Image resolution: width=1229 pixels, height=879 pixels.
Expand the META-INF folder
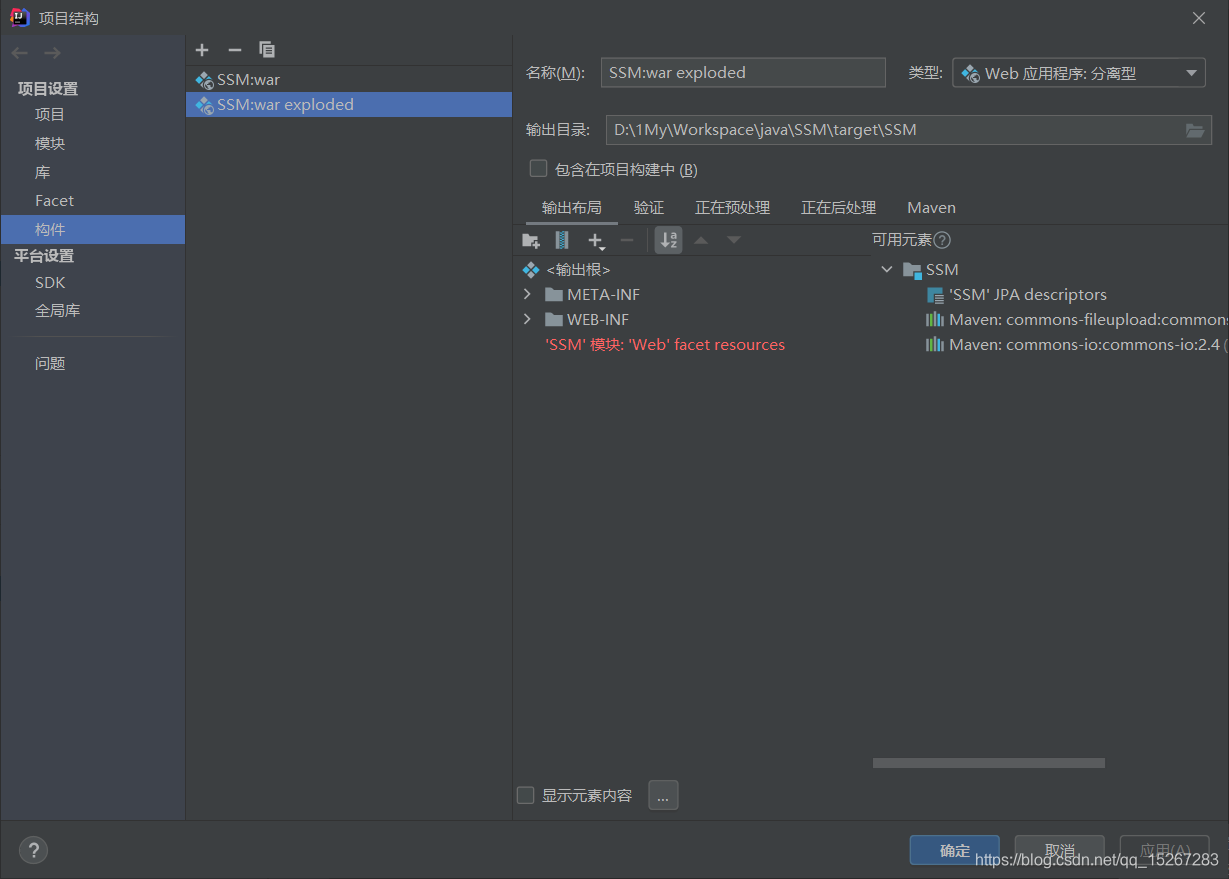[x=528, y=295]
